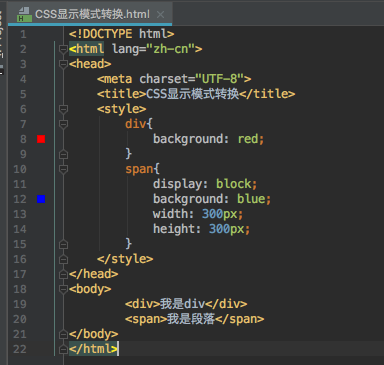
Task: Click the </head> closing tag
Action: [x=94, y=274]
